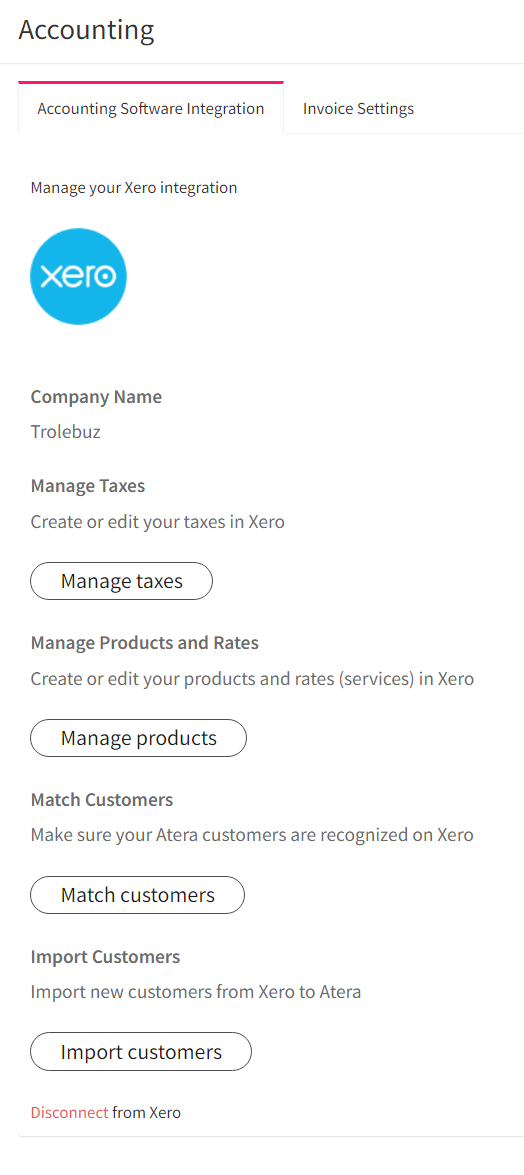Disconnect from Xero via the red link
This screenshot has height=1175, width=524.
pos(70,1112)
